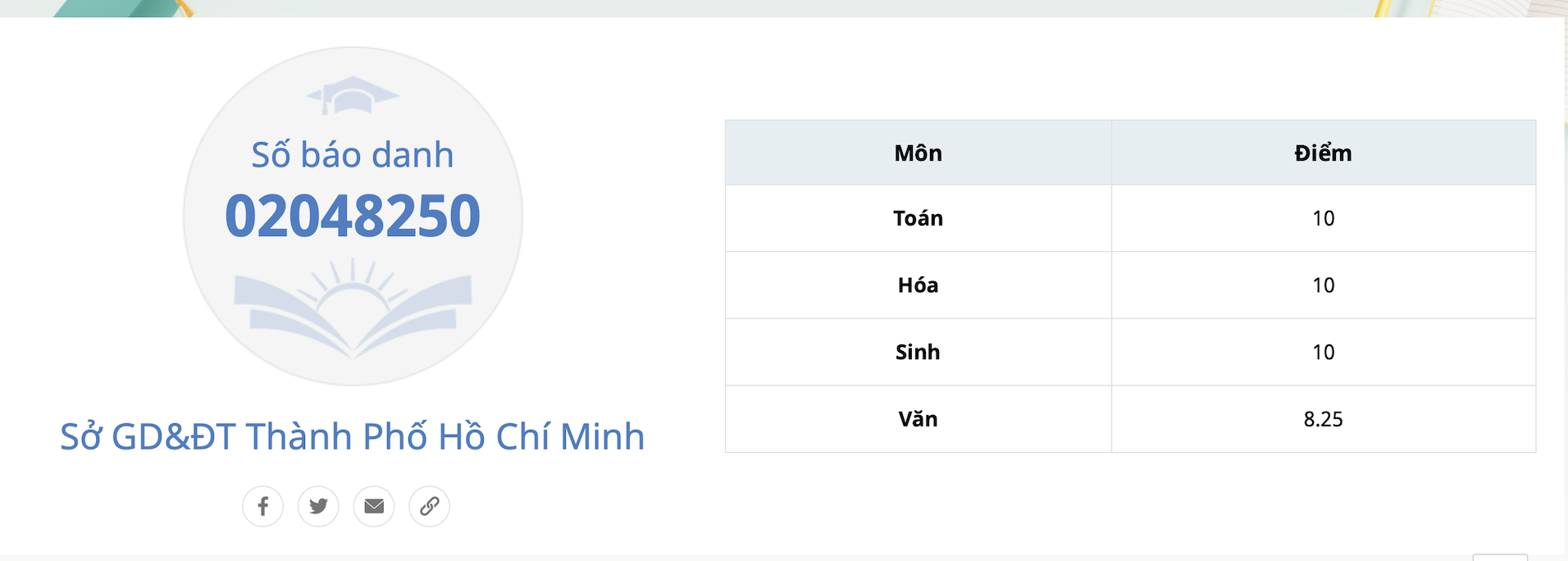Screen dimensions: 1568x561
Task: Select the Sinh subject cell
Action: click(x=918, y=353)
